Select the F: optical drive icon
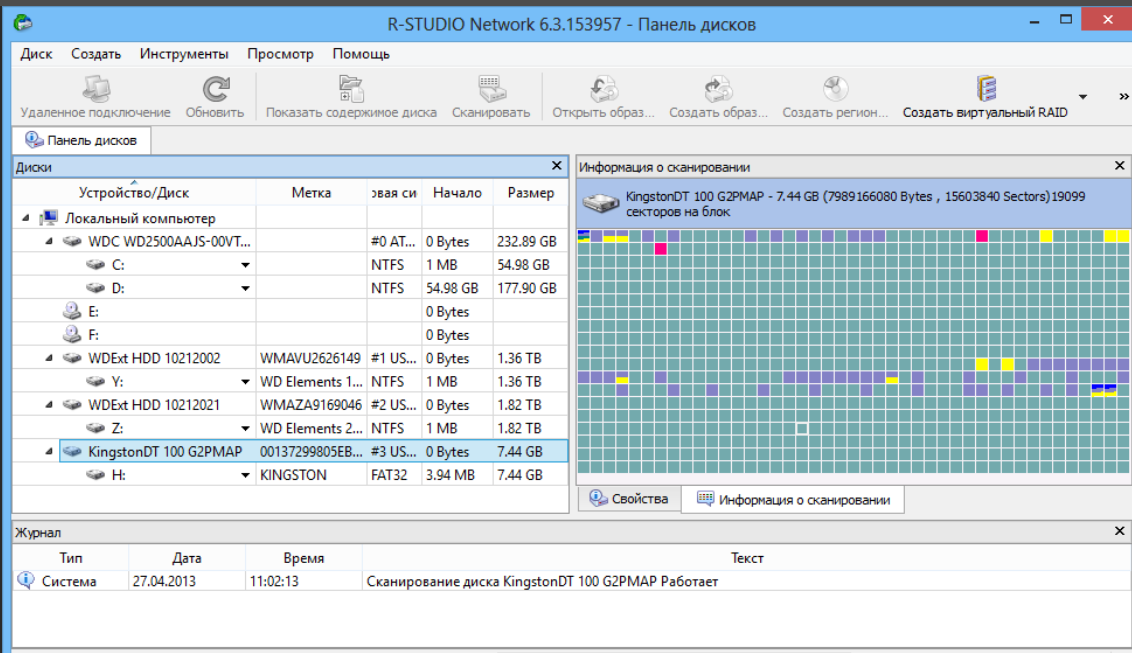1132x653 pixels. pos(71,335)
